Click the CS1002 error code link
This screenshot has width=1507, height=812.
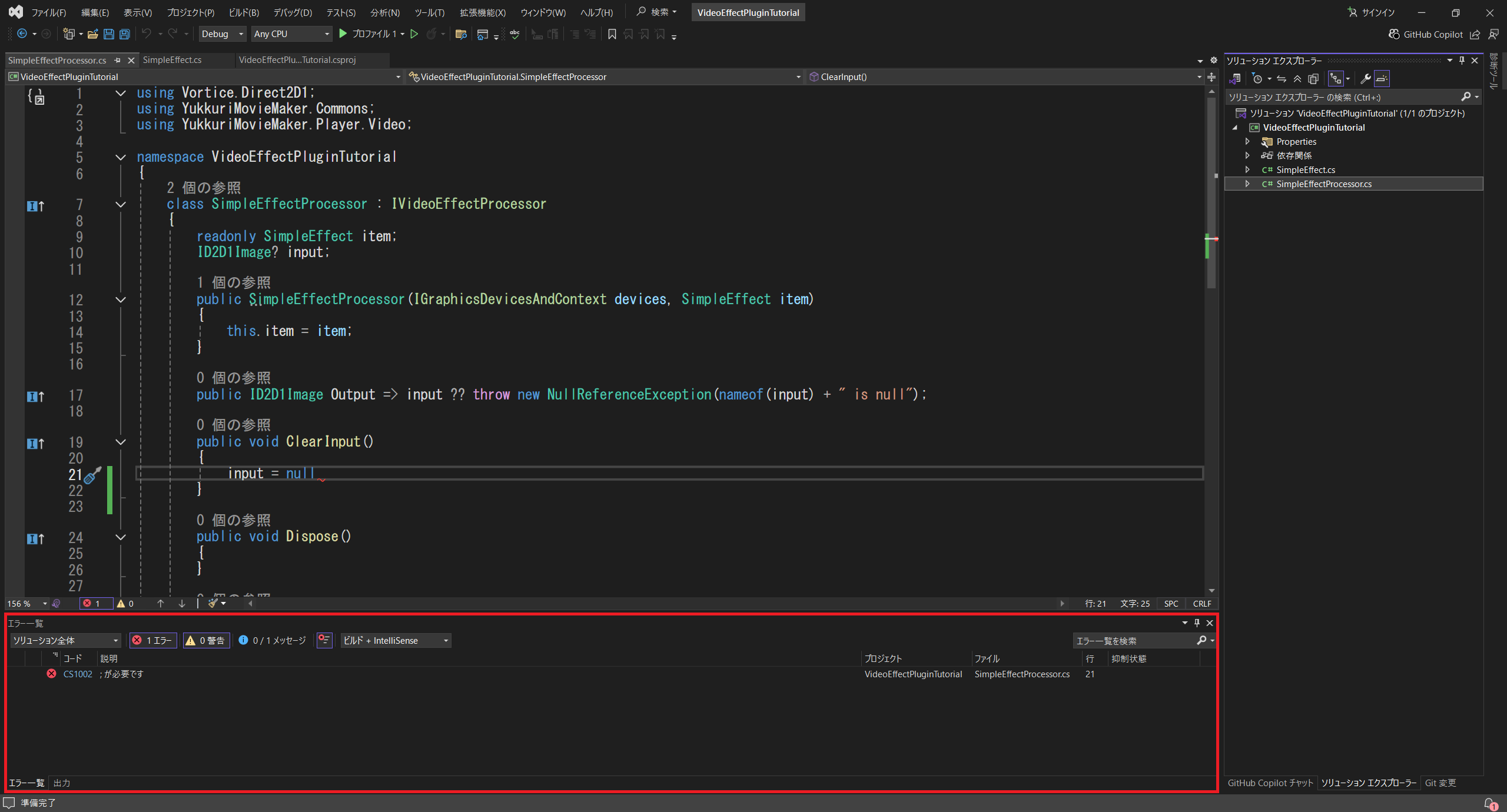[78, 674]
